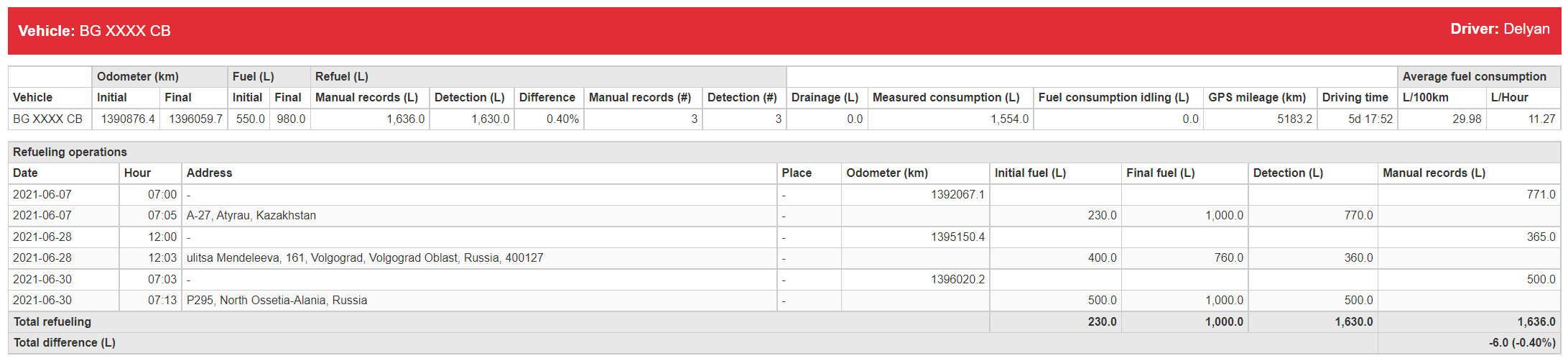The image size is (1568, 361).
Task: Select the Total refueling row label
Action: coord(52,321)
